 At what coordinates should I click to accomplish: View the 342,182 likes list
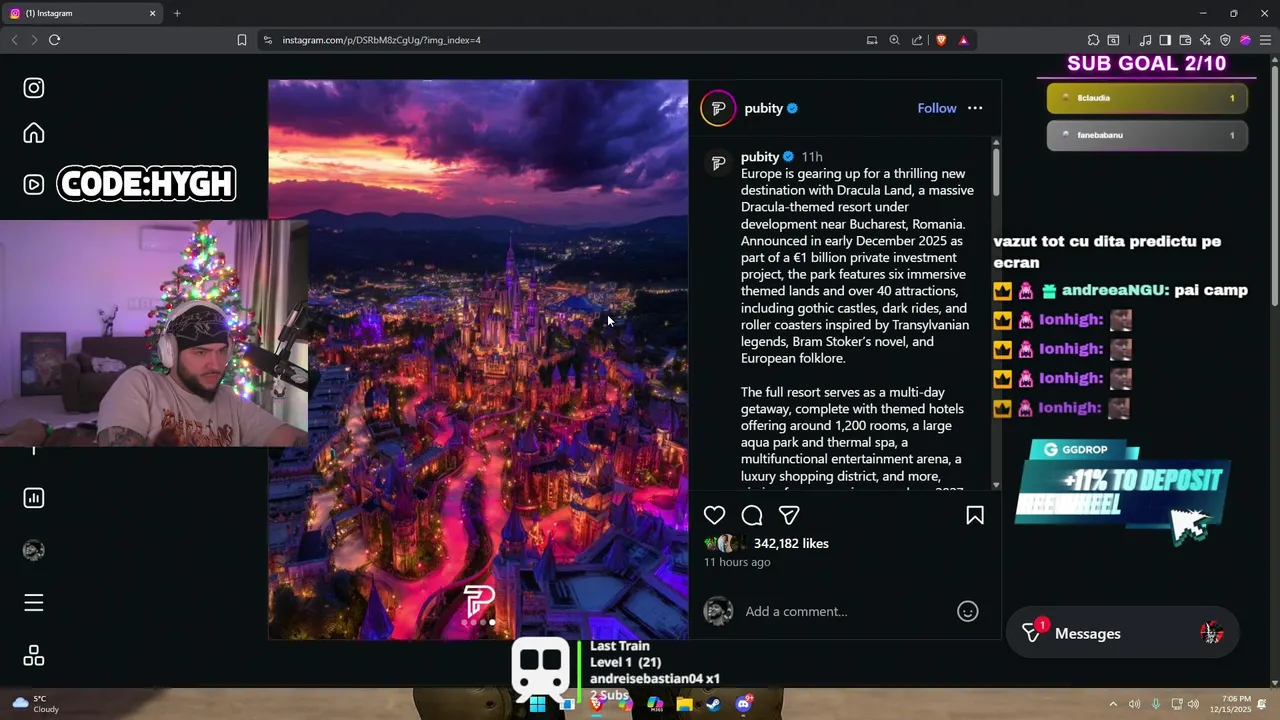point(791,543)
